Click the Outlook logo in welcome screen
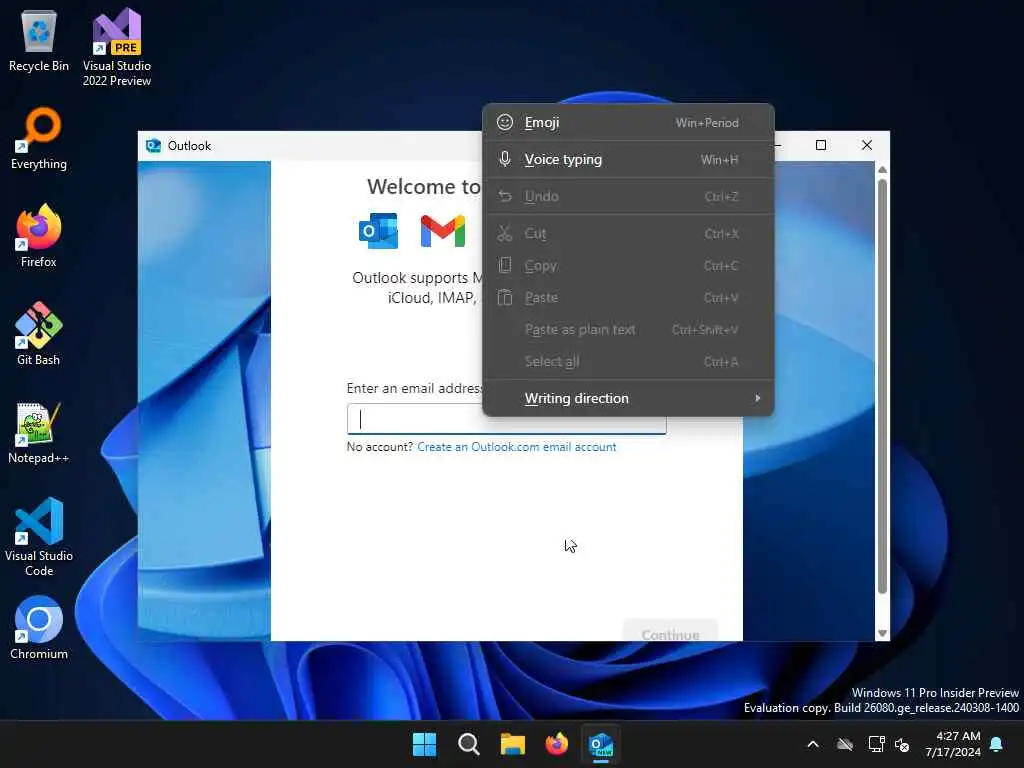Image resolution: width=1024 pixels, height=768 pixels. 379,231
